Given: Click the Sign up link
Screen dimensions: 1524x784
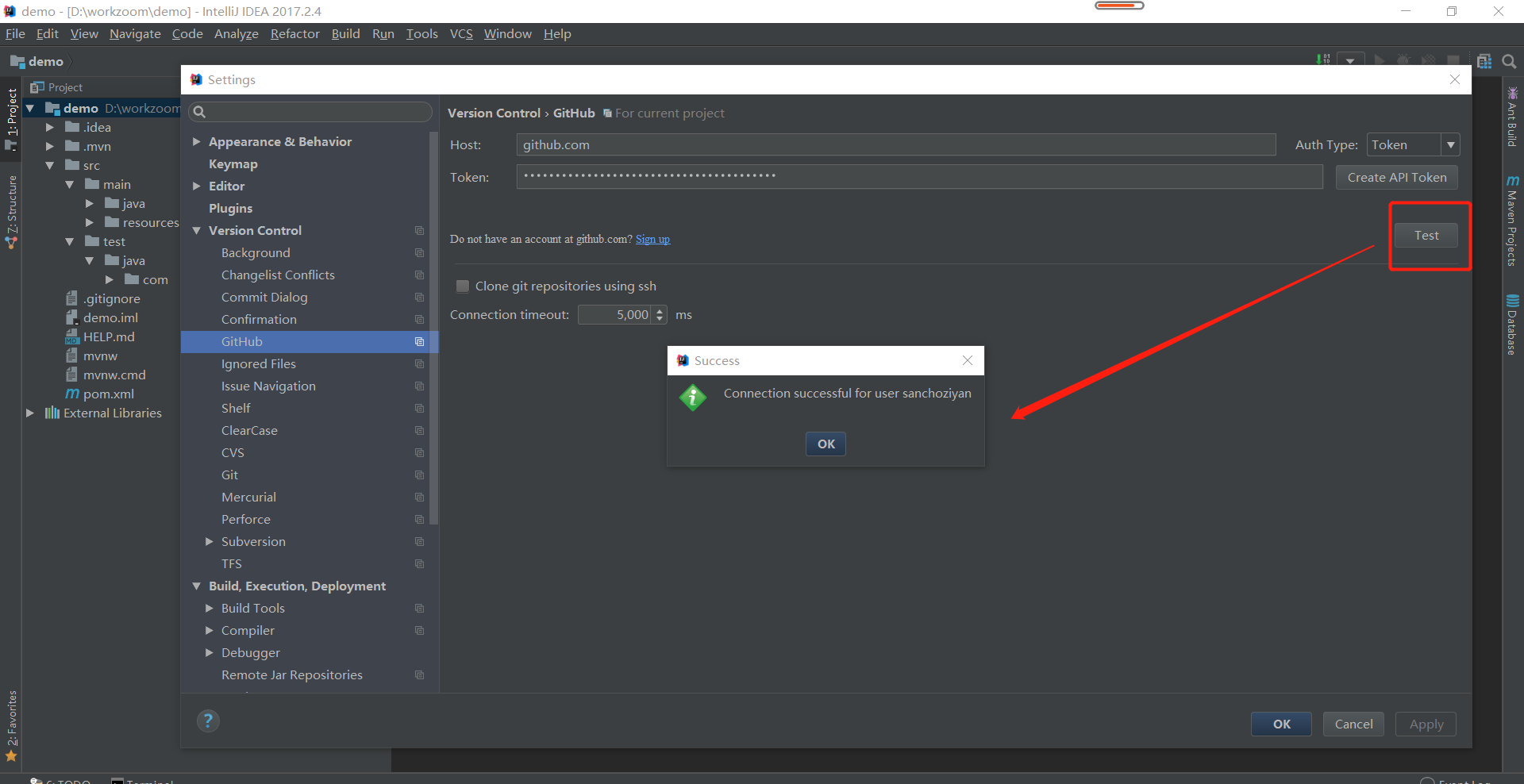Looking at the screenshot, I should tap(652, 239).
